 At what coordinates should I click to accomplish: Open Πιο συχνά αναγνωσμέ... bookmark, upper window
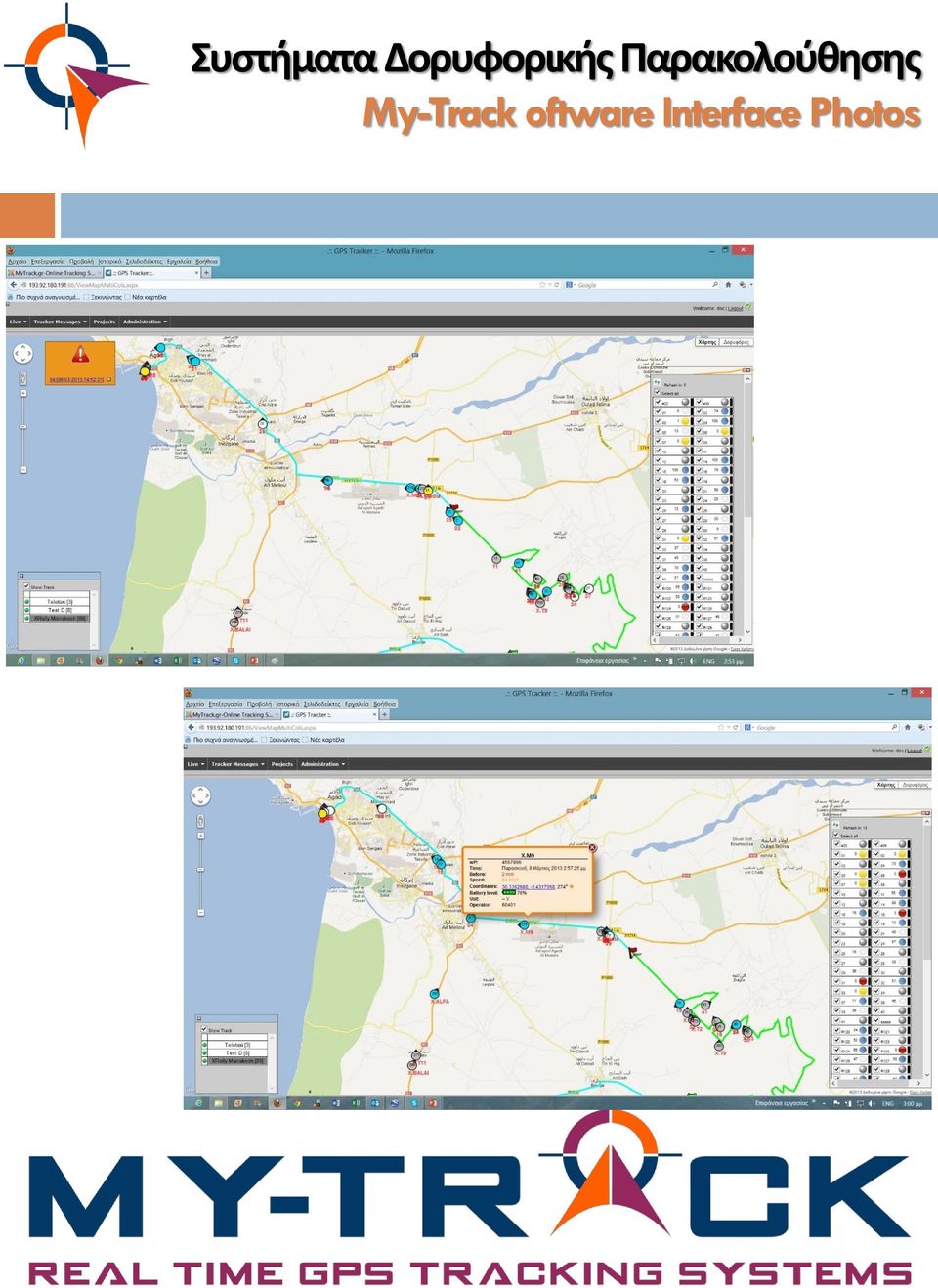(44, 297)
